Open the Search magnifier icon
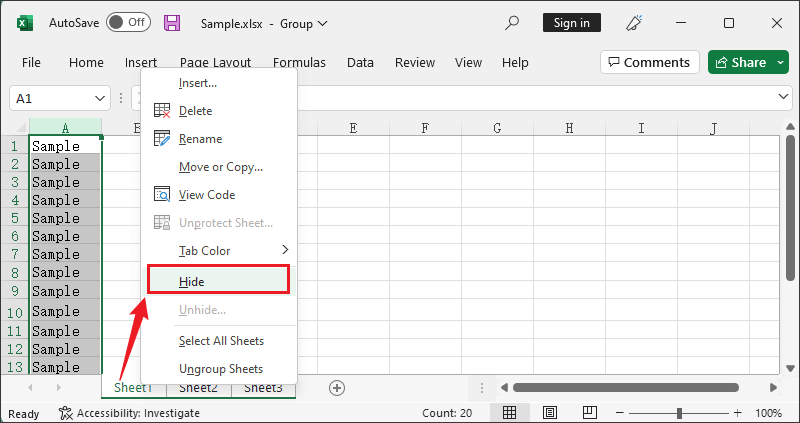 tap(512, 23)
